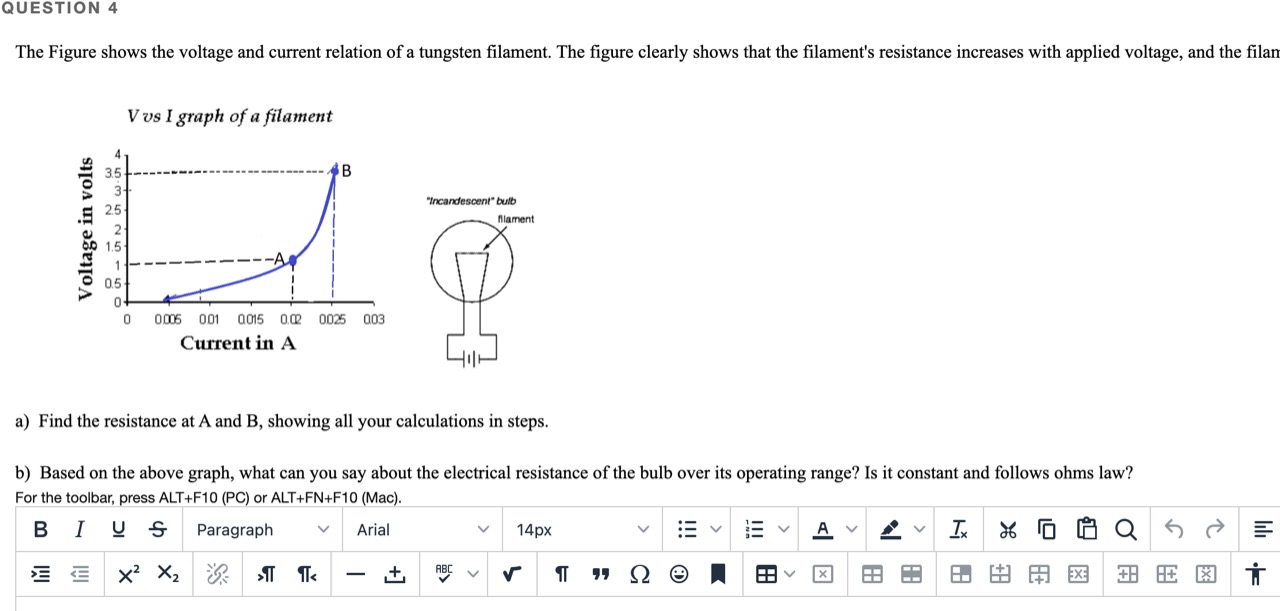Image resolution: width=1280 pixels, height=611 pixels.
Task: Toggle underline formatting
Action: coord(119,529)
